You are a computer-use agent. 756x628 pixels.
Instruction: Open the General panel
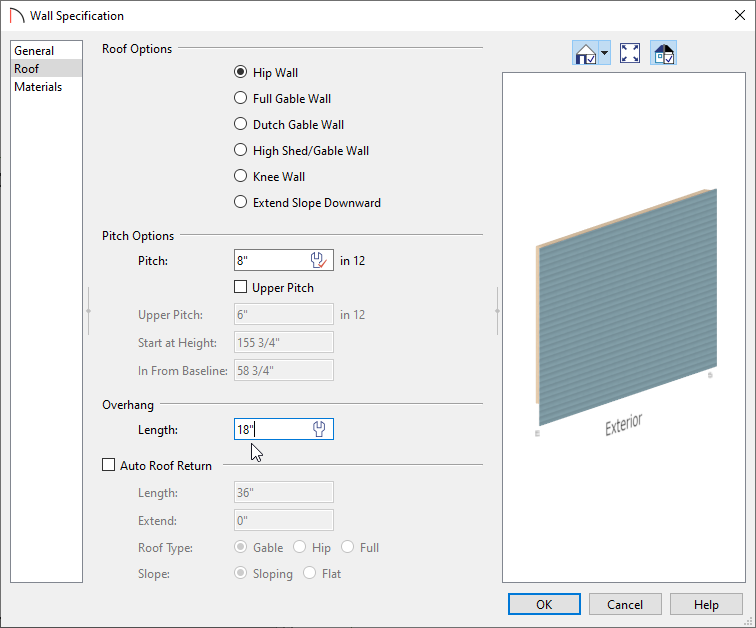(46, 51)
